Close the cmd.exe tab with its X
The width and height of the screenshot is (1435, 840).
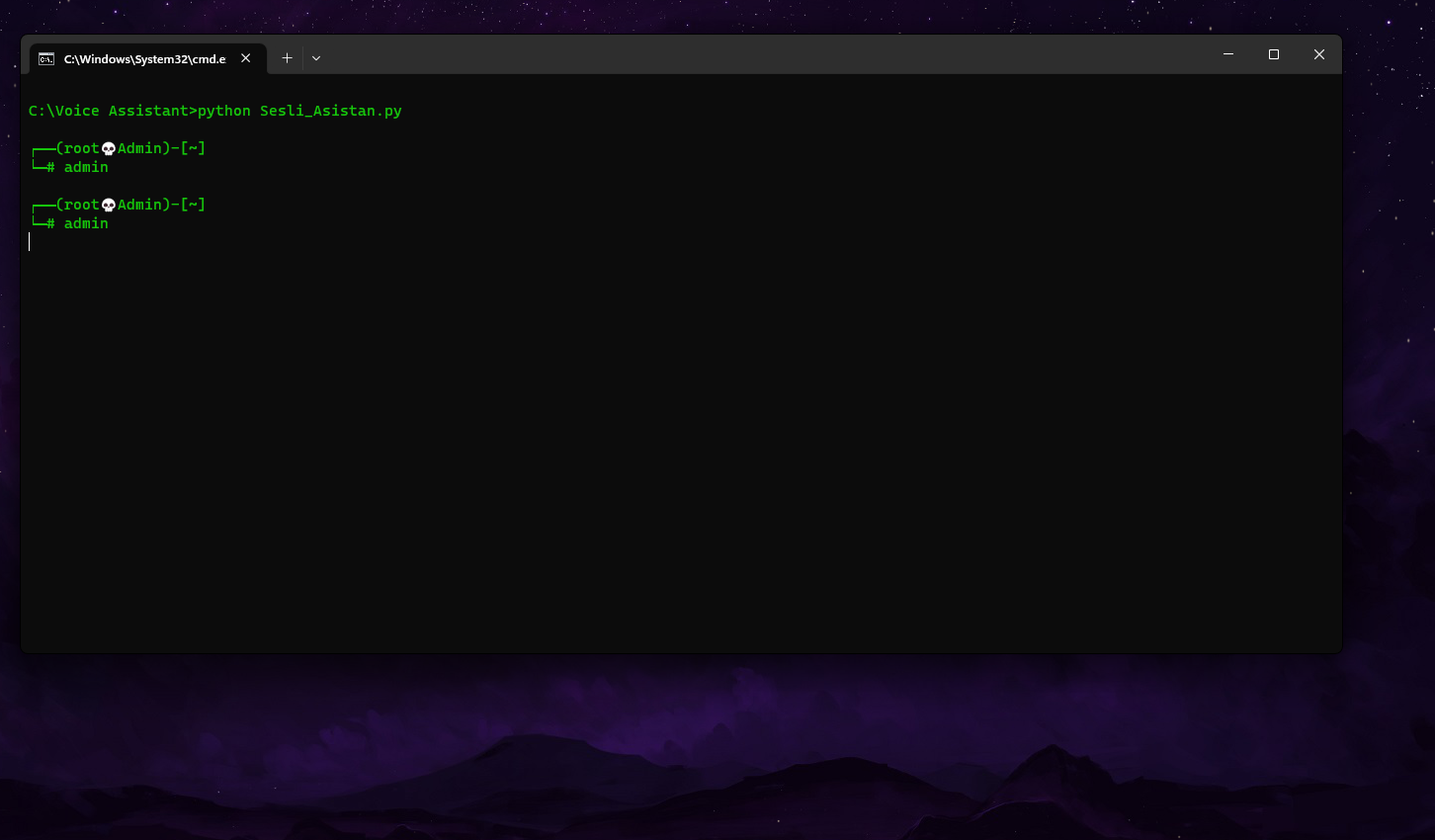245,57
